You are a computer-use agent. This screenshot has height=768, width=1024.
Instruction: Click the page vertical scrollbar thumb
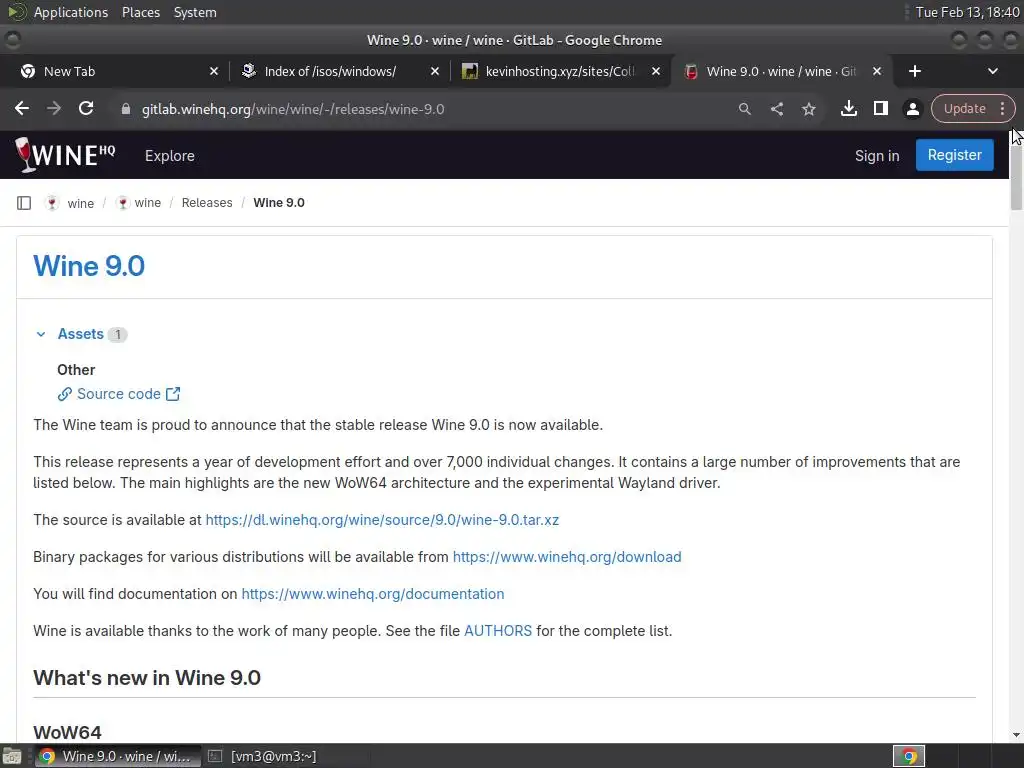click(1016, 176)
